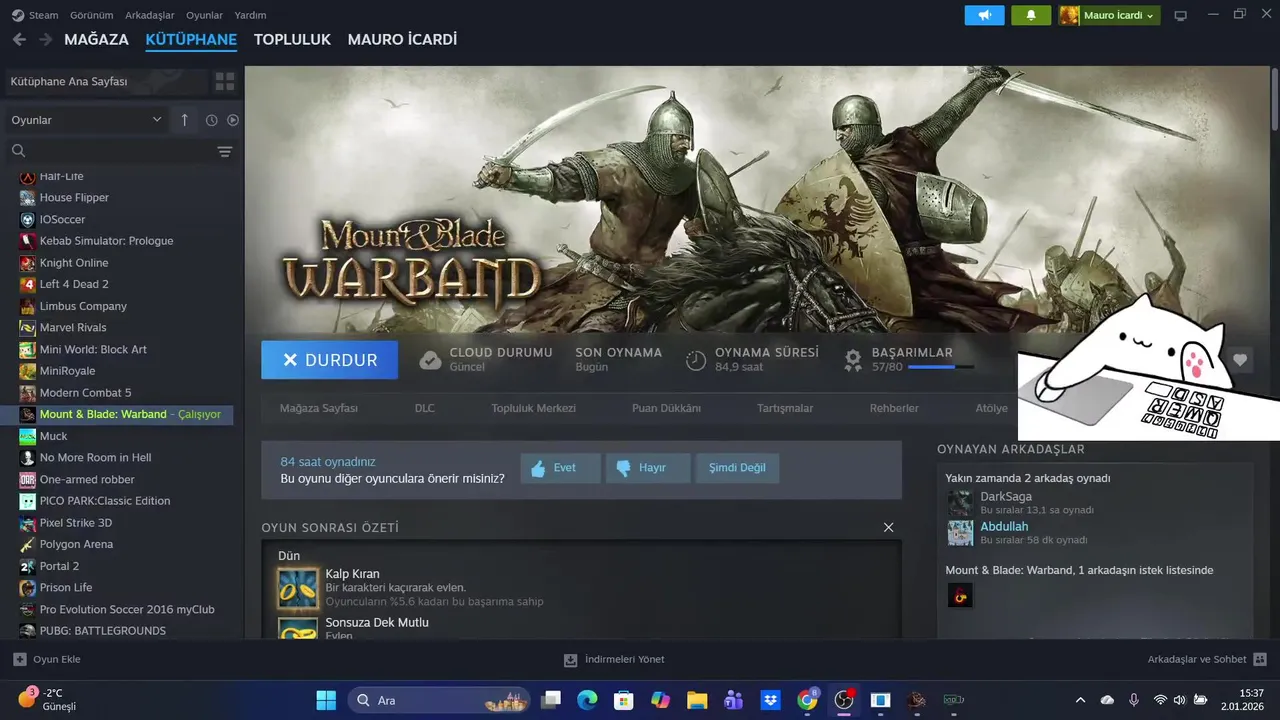Image resolution: width=1280 pixels, height=720 pixels.
Task: Click the Sonsuza Dek Mutlu achievement icon
Action: (x=298, y=629)
